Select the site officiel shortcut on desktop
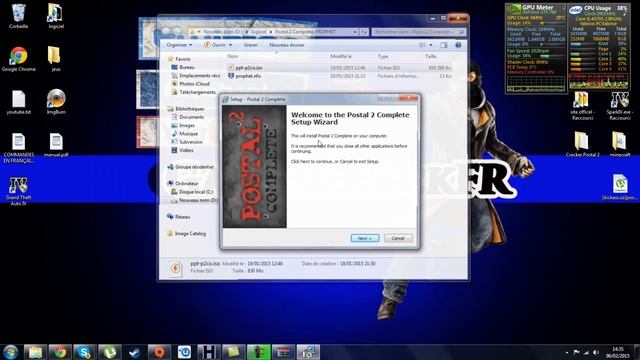This screenshot has width=640, height=360. coord(582,106)
